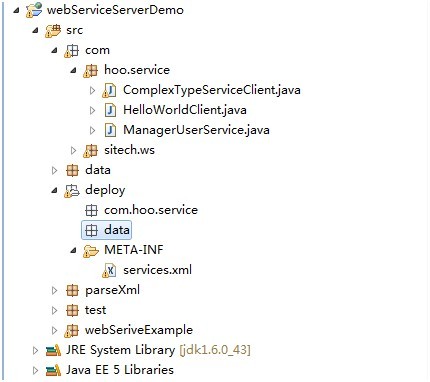The width and height of the screenshot is (430, 382).
Task: Click the ComplexTypeServiceClient.java file icon
Action: tap(109, 90)
